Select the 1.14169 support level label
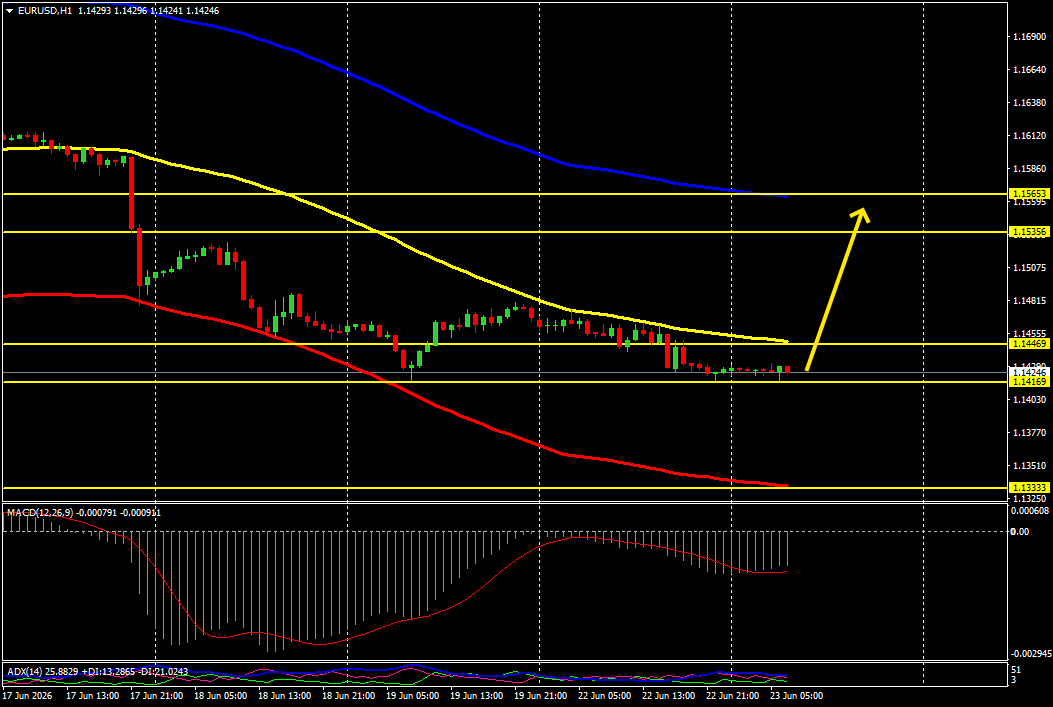Screen dimensions: 1053x707 coord(1030,382)
